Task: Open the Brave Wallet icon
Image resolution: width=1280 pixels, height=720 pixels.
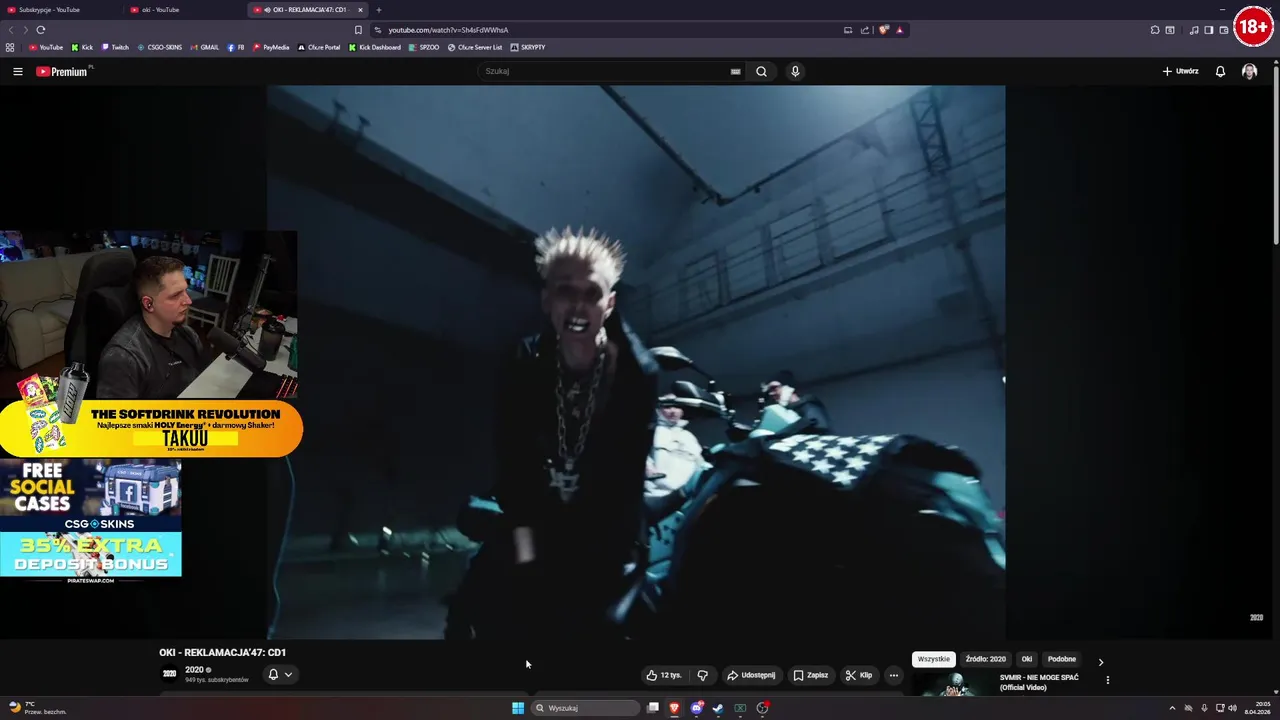Action: pyautogui.click(x=1224, y=30)
